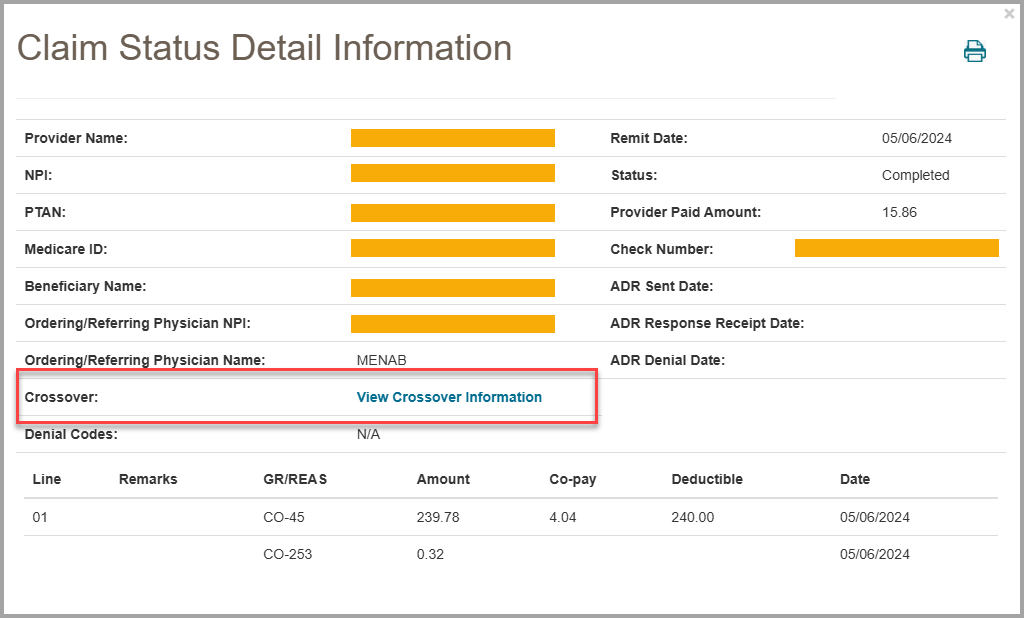Click the Remit Date value
Image resolution: width=1024 pixels, height=618 pixels.
(x=916, y=138)
